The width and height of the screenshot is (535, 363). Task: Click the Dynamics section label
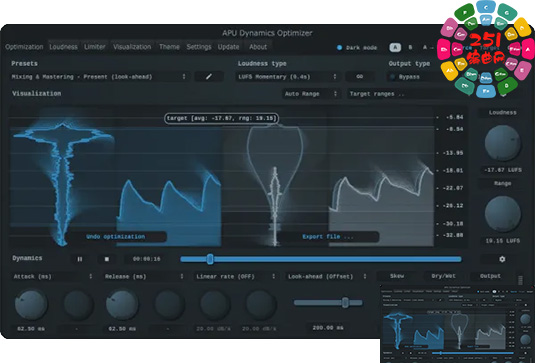pyautogui.click(x=27, y=258)
